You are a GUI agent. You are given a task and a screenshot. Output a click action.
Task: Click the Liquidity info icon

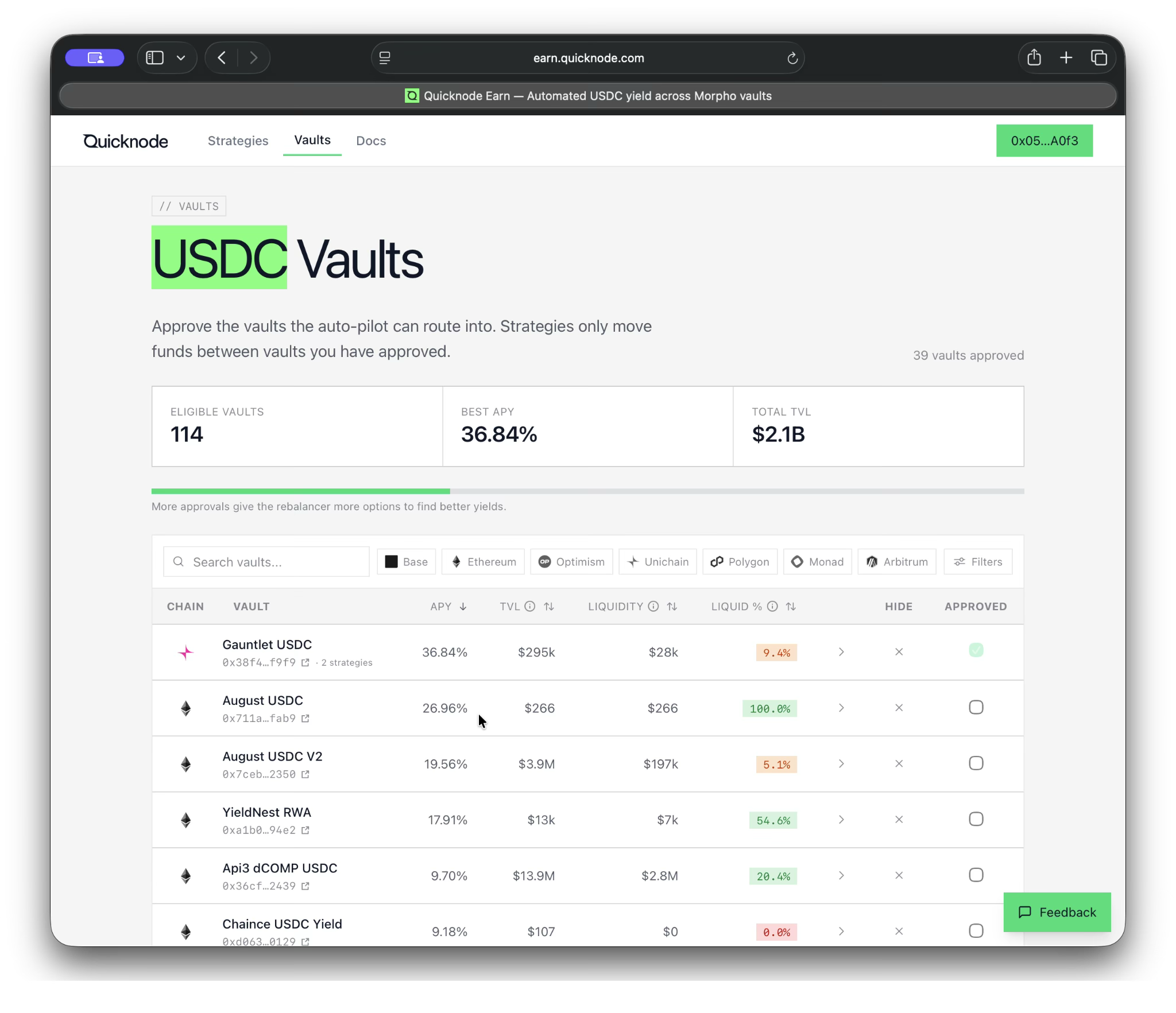pos(653,607)
